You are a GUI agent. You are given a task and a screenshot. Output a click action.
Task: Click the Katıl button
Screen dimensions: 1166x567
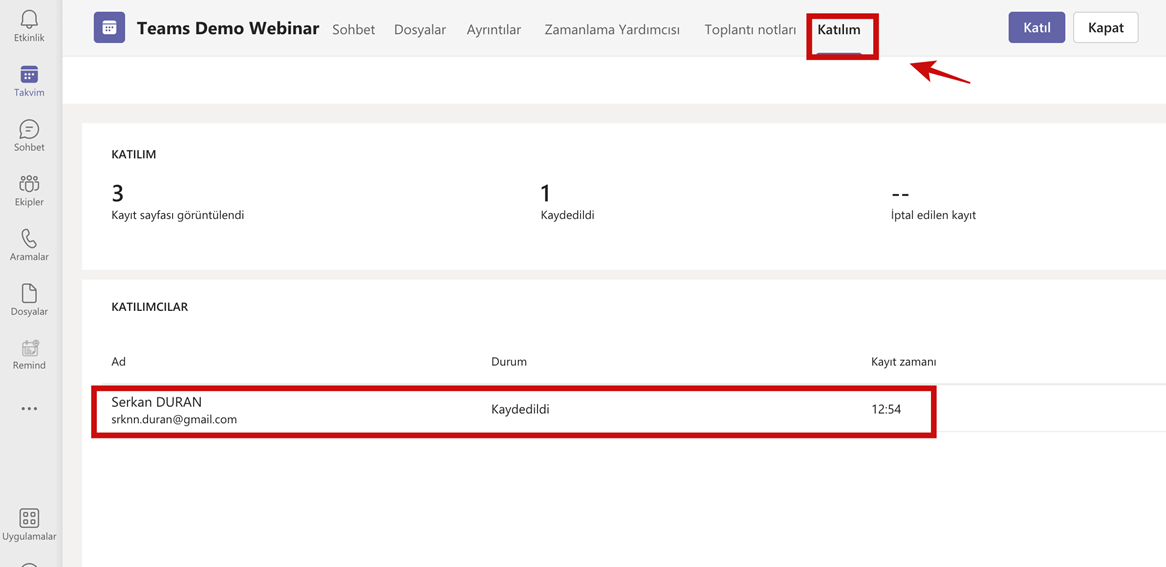[1037, 28]
